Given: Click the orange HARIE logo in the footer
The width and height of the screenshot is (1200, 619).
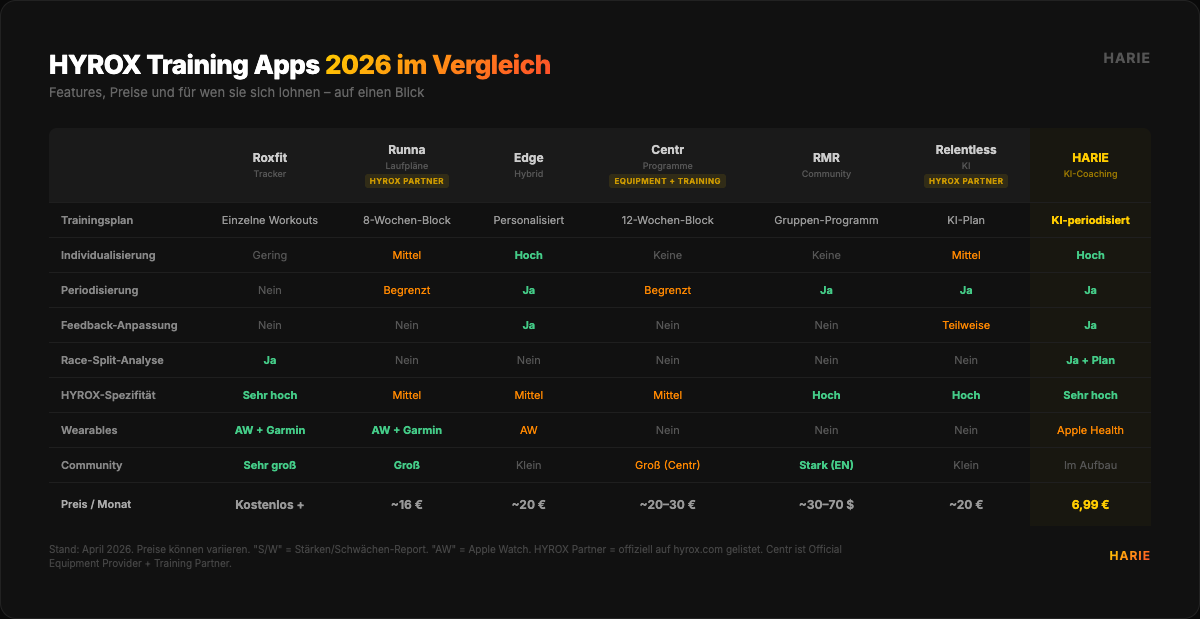Looking at the screenshot, I should [x=1129, y=556].
